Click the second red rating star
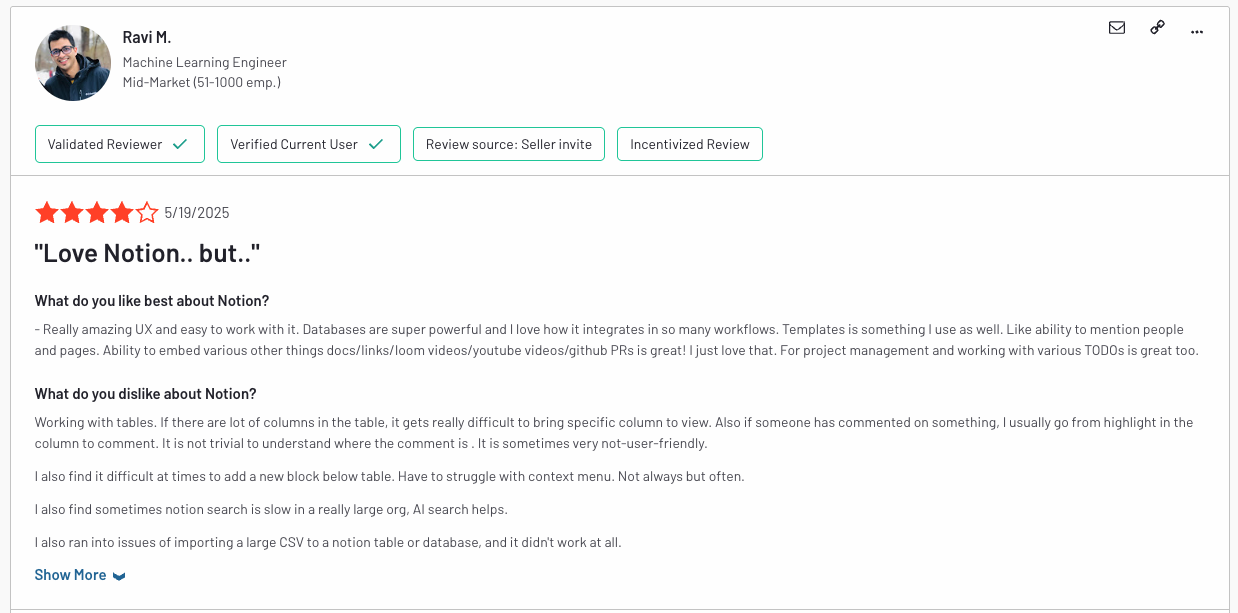1238x613 pixels. pos(72,212)
